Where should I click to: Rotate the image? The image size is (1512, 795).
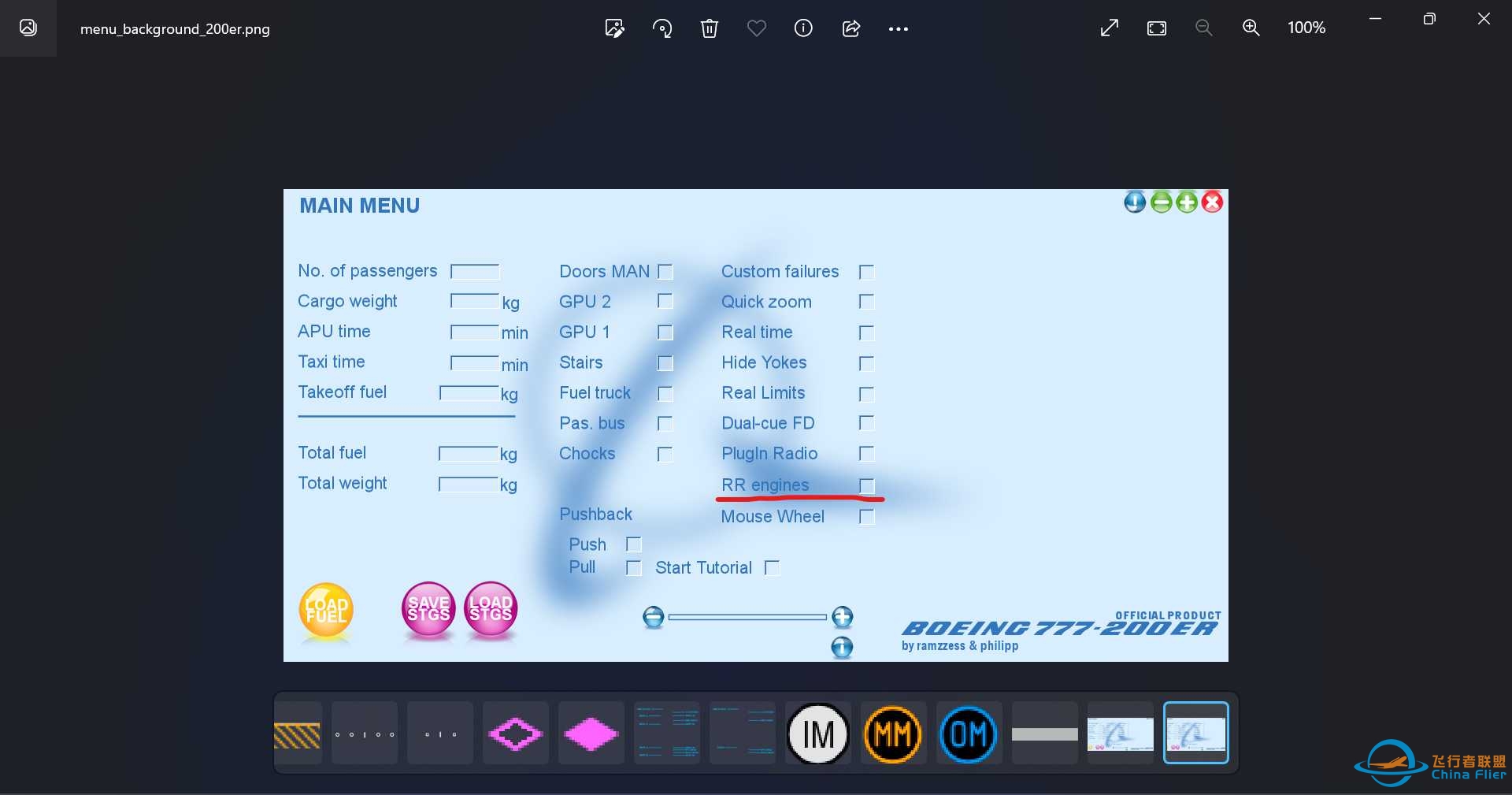point(662,28)
